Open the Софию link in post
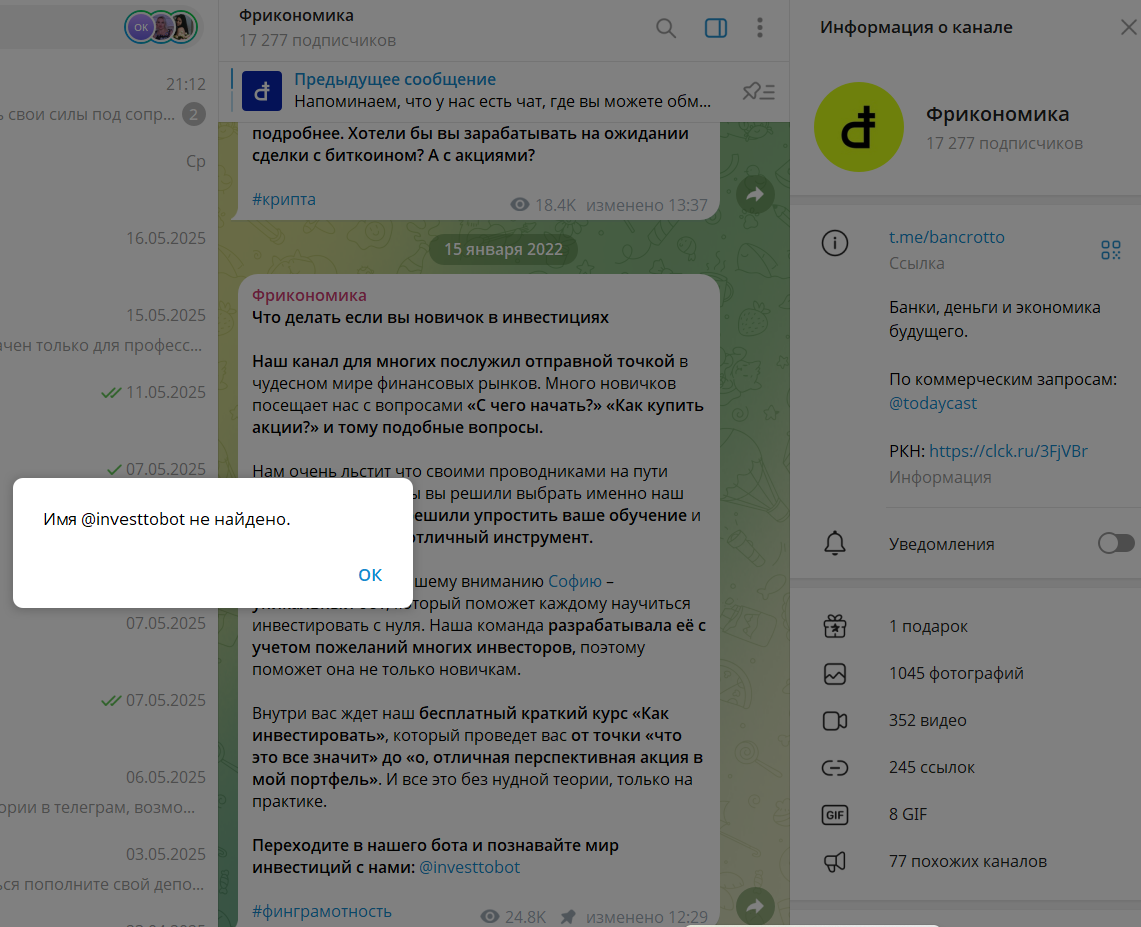The image size is (1141, 927). point(575,581)
